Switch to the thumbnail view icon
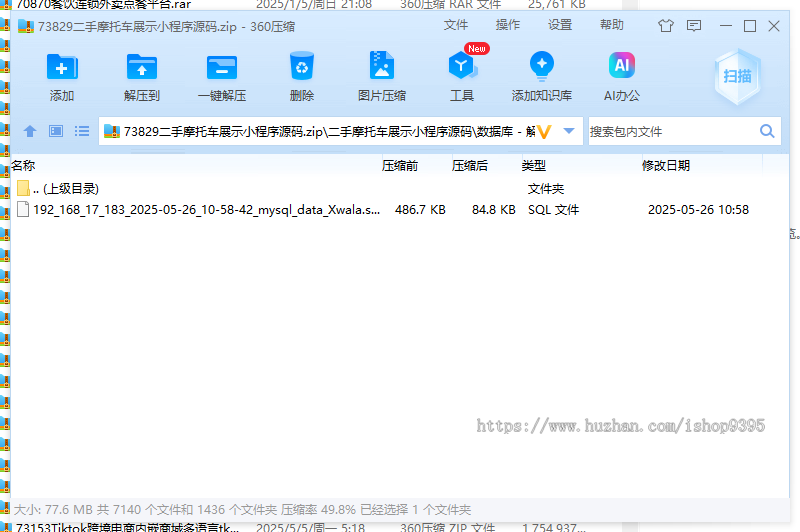The height and width of the screenshot is (532, 800). [56, 132]
